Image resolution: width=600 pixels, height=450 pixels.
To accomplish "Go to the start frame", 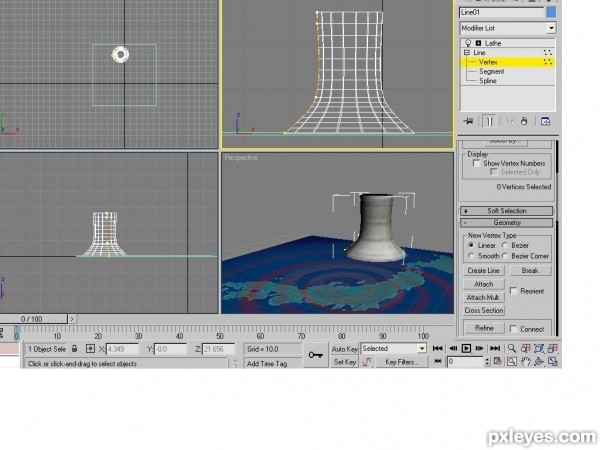I will tap(438, 348).
